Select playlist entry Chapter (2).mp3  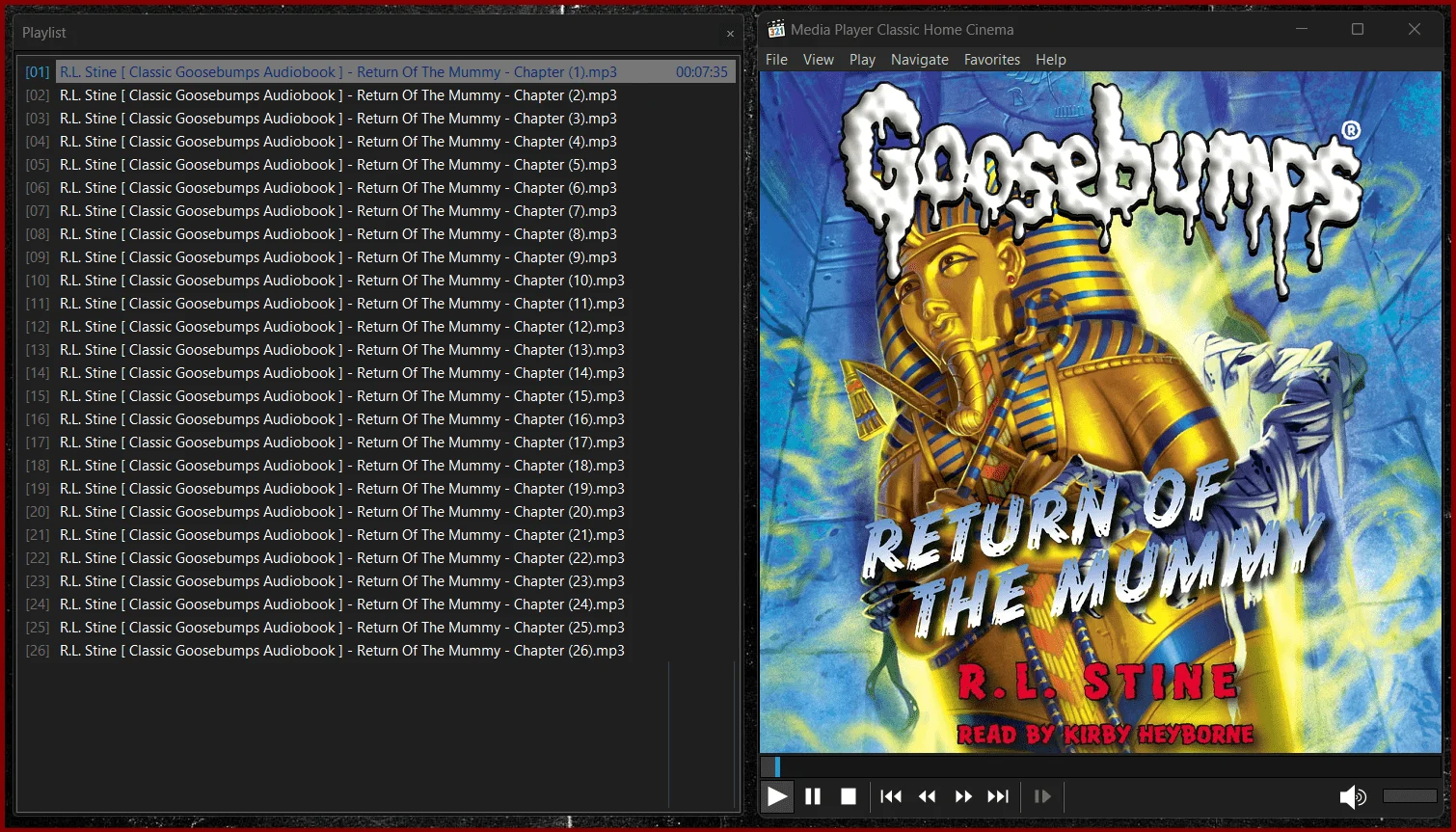[380, 95]
